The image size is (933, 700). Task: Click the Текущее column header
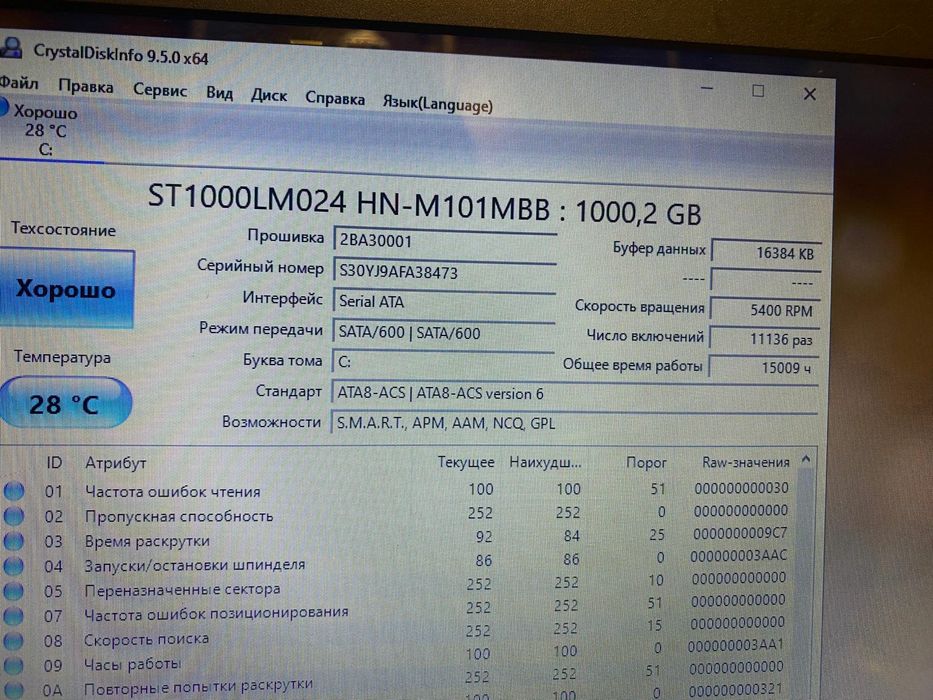pyautogui.click(x=466, y=462)
